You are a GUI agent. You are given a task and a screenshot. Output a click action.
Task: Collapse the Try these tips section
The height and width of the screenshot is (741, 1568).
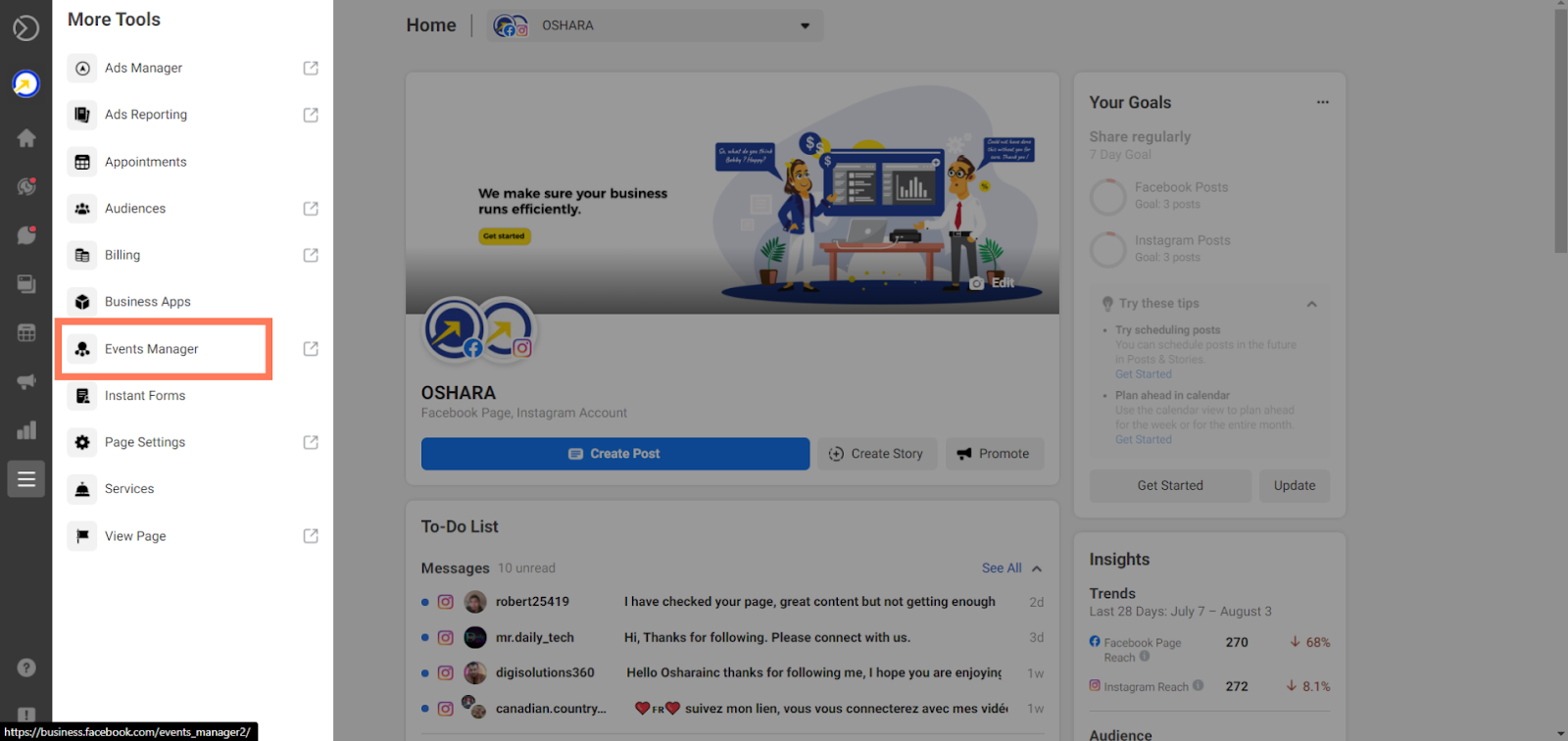(x=1311, y=304)
